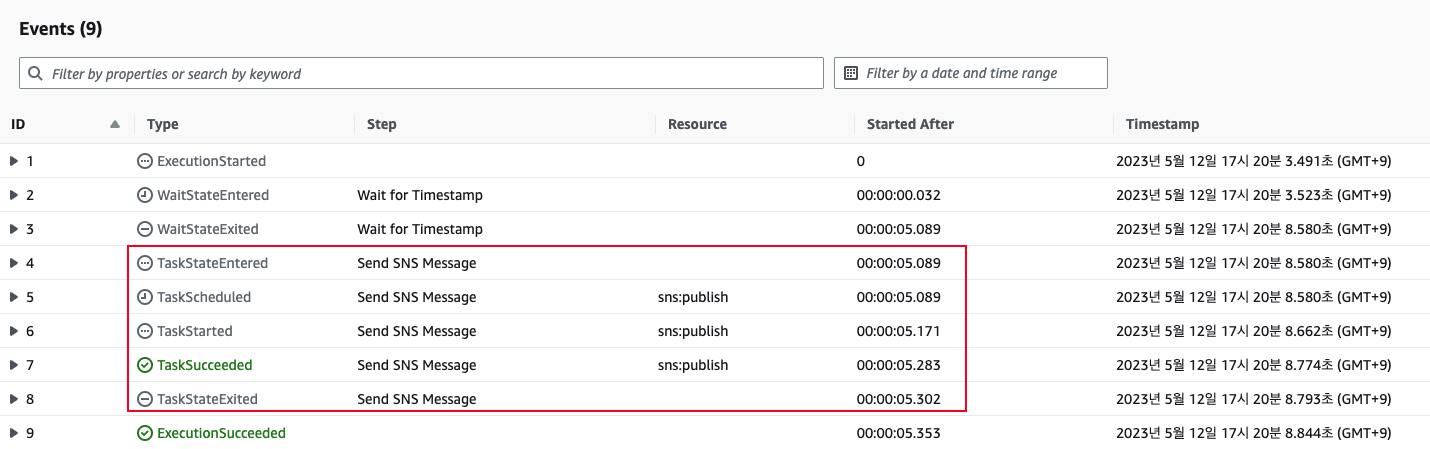
Task: Click the green ExecutionSucceeded check icon
Action: (x=145, y=433)
